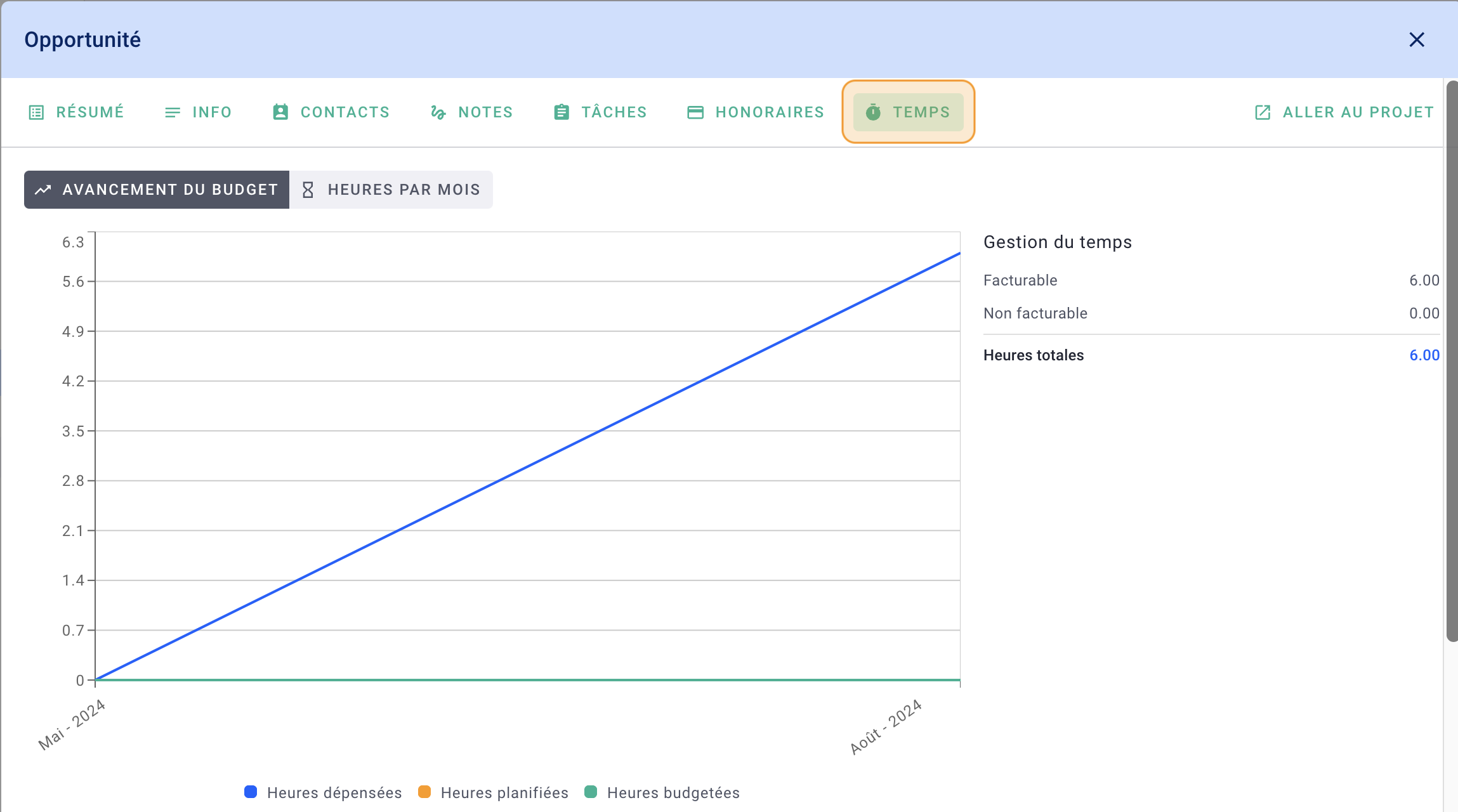Click the trending-up icon on Avancement du budget
The width and height of the screenshot is (1458, 812).
point(43,190)
